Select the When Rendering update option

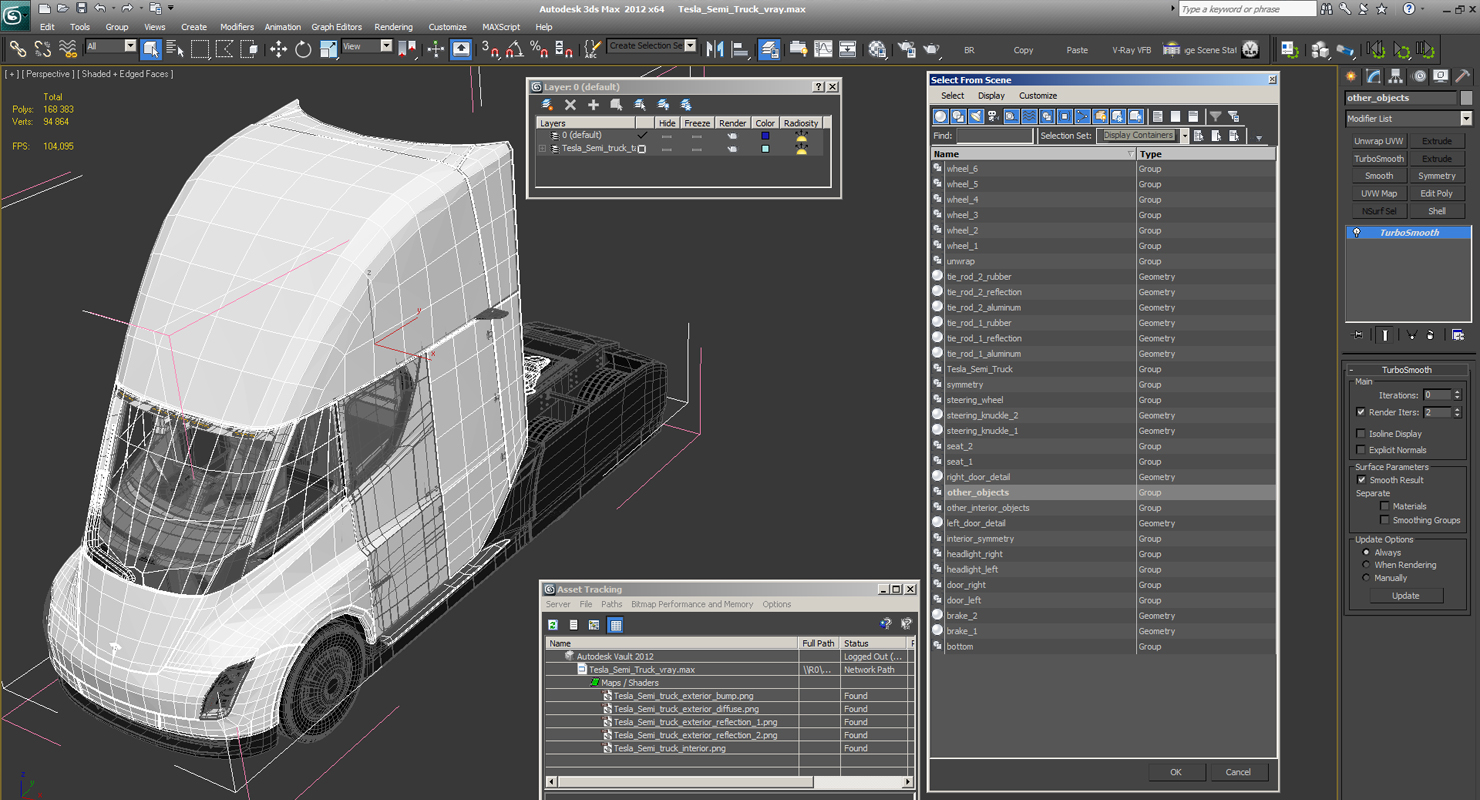tap(1366, 565)
